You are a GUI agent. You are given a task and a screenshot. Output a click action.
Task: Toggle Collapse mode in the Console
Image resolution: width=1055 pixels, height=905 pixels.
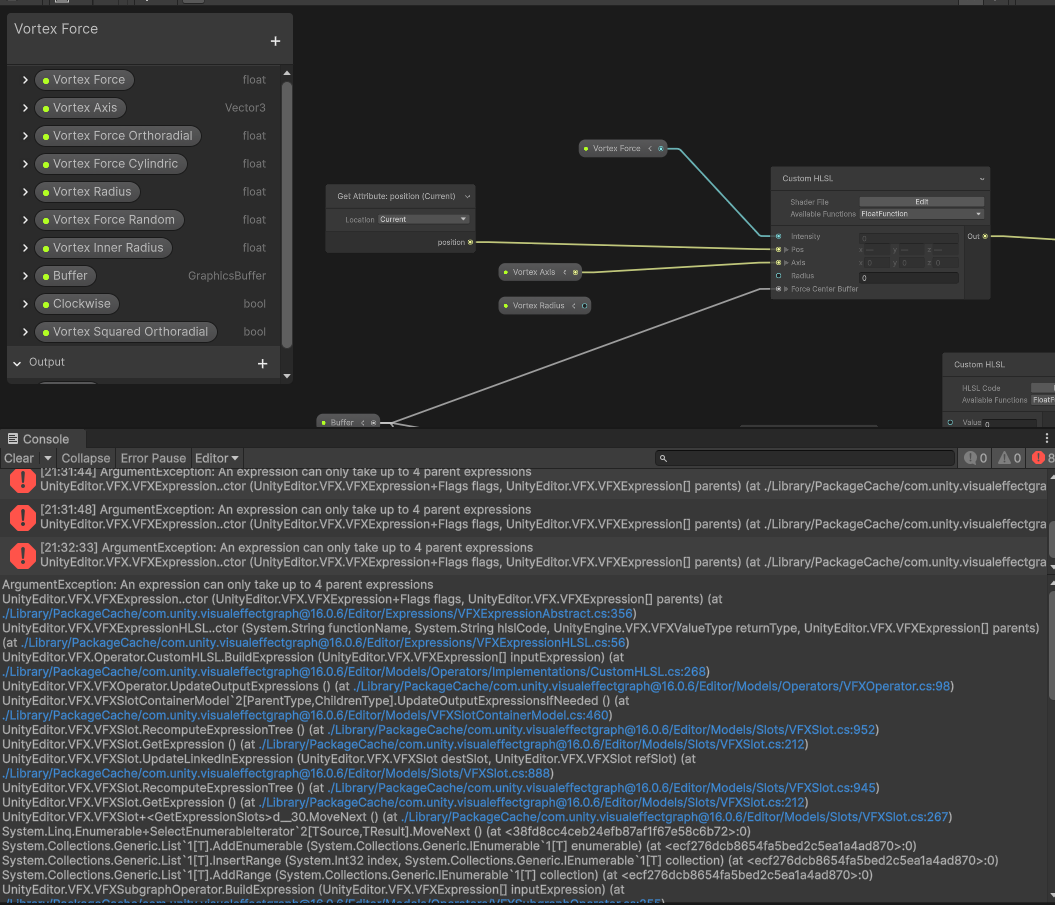[x=86, y=458]
